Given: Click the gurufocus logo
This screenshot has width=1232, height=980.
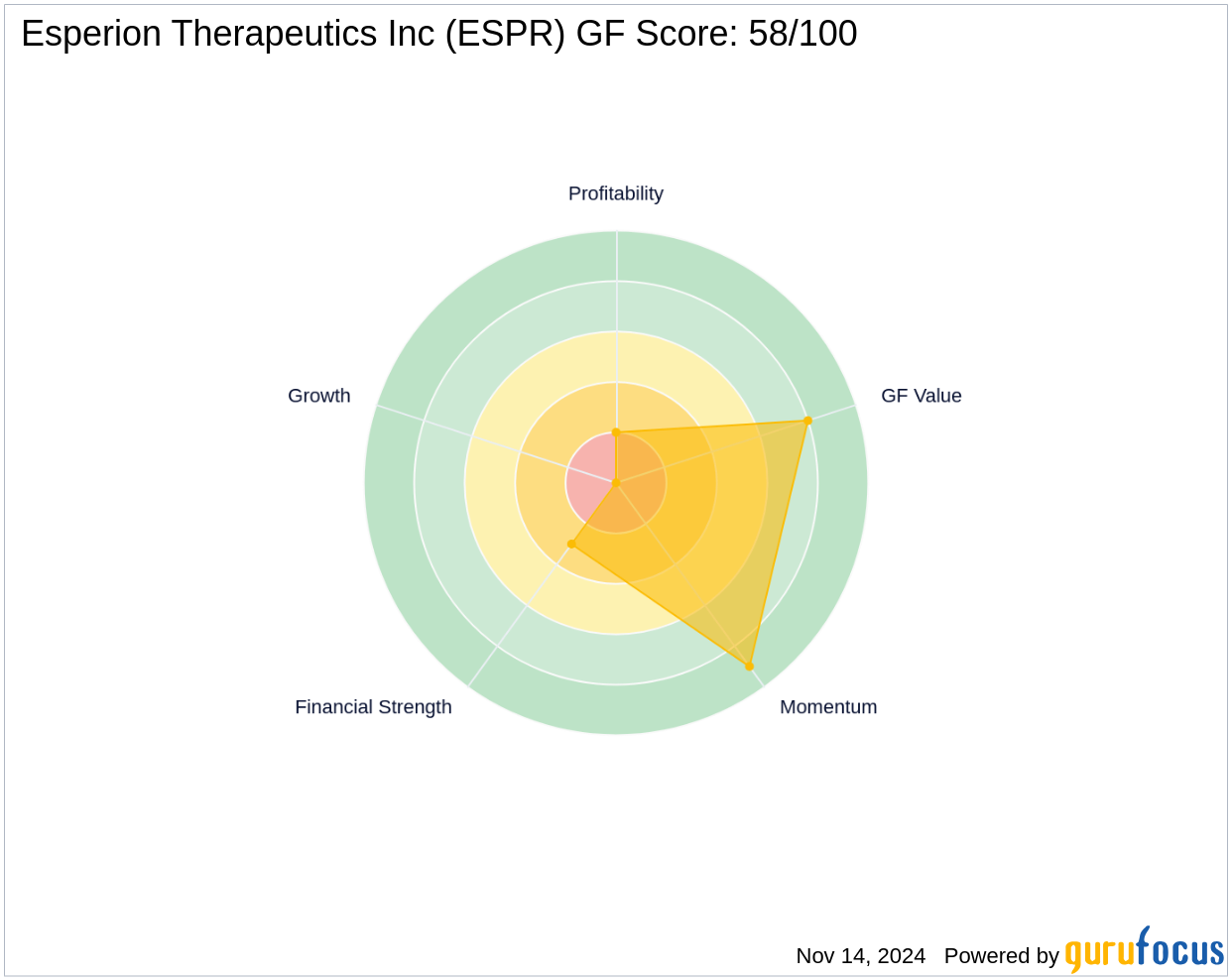Looking at the screenshot, I should [x=1144, y=952].
